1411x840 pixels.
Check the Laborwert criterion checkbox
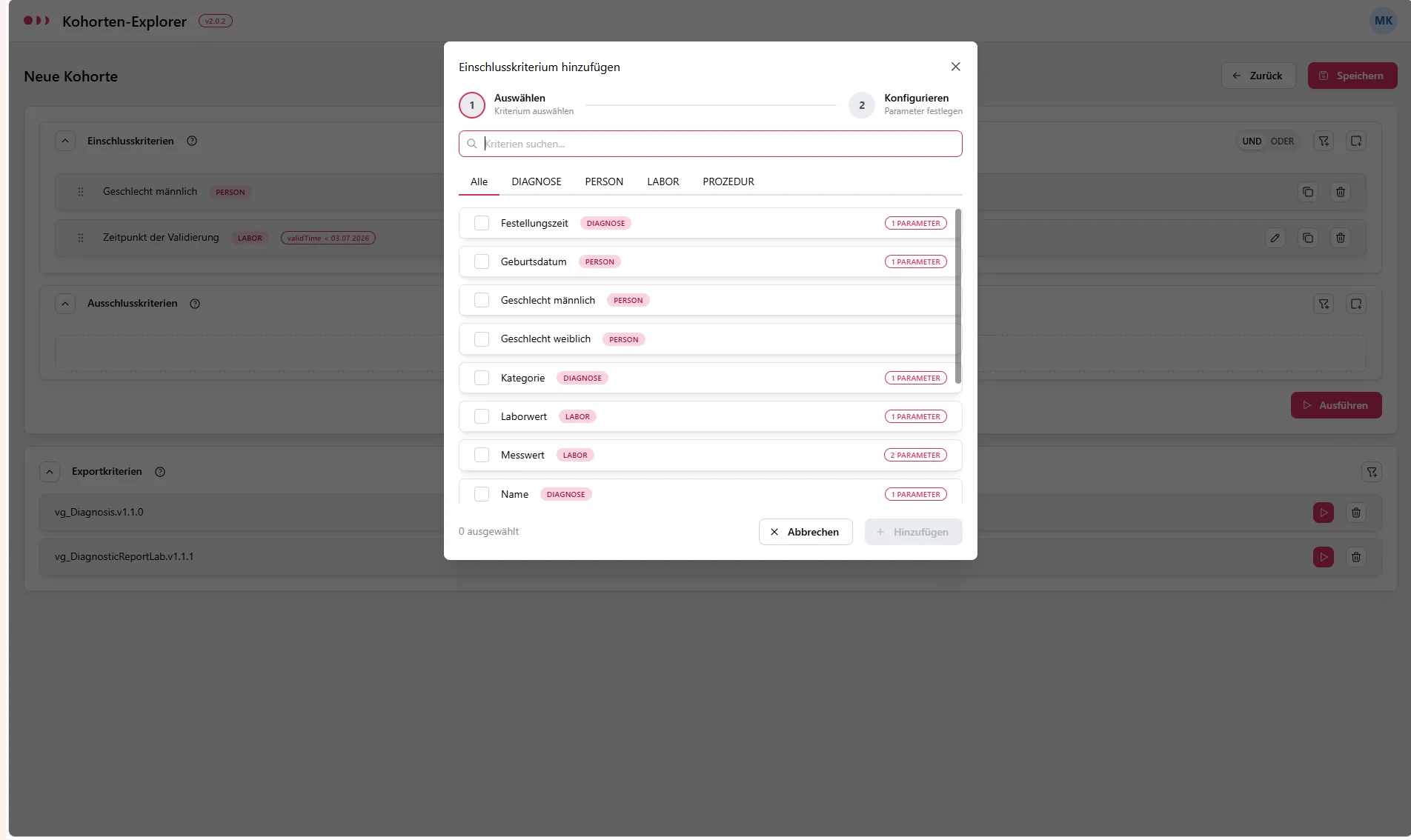pyautogui.click(x=482, y=416)
